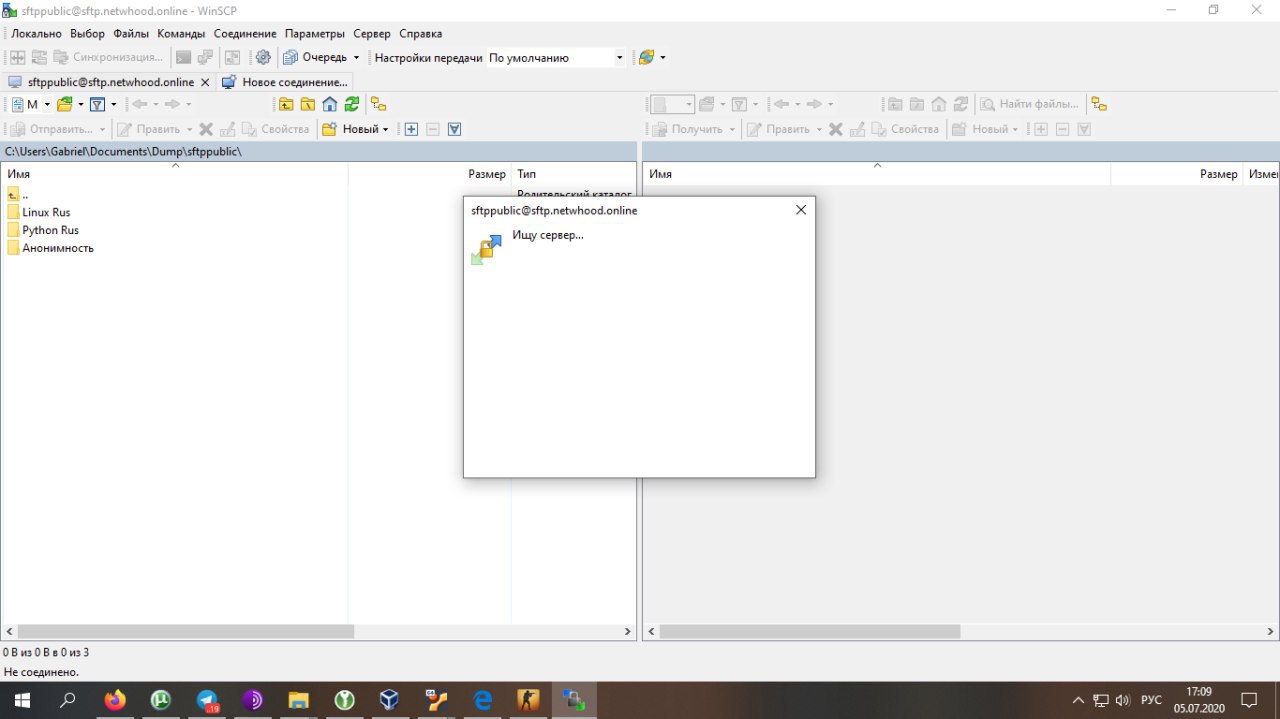Open the Файлы menu

(131, 33)
